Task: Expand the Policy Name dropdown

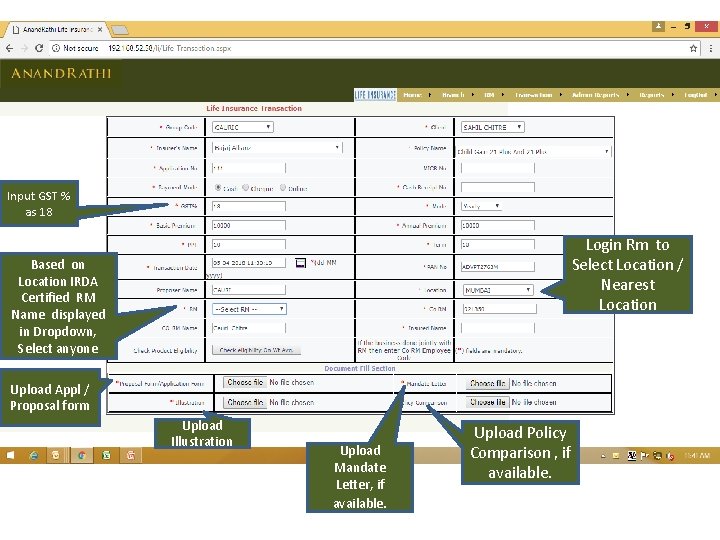Action: (x=533, y=152)
